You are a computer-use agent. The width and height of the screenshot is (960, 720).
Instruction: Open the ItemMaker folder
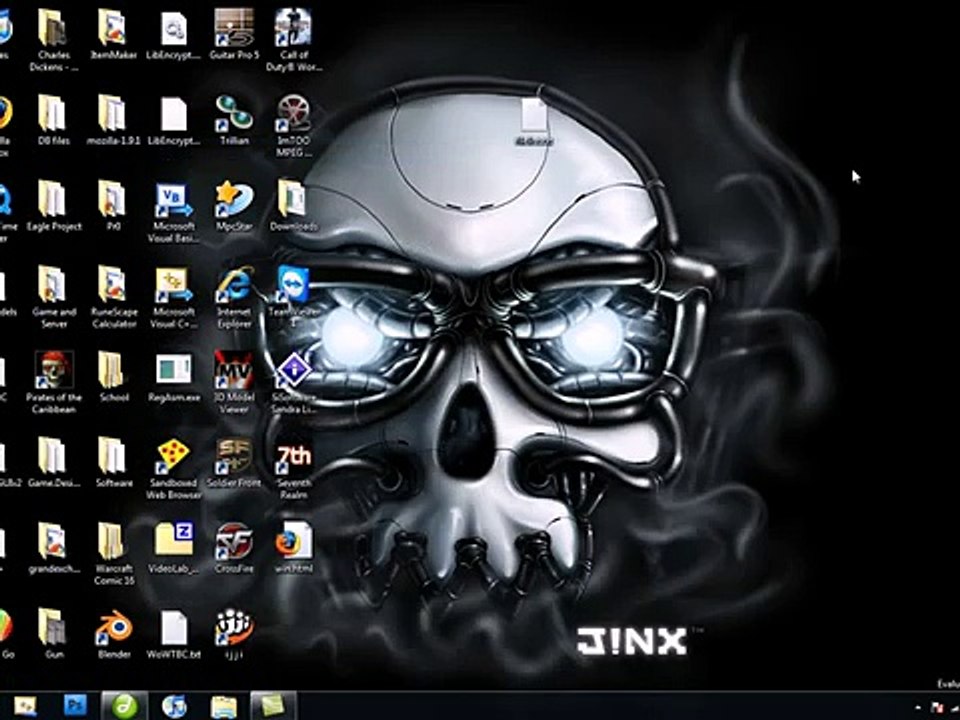click(x=113, y=34)
